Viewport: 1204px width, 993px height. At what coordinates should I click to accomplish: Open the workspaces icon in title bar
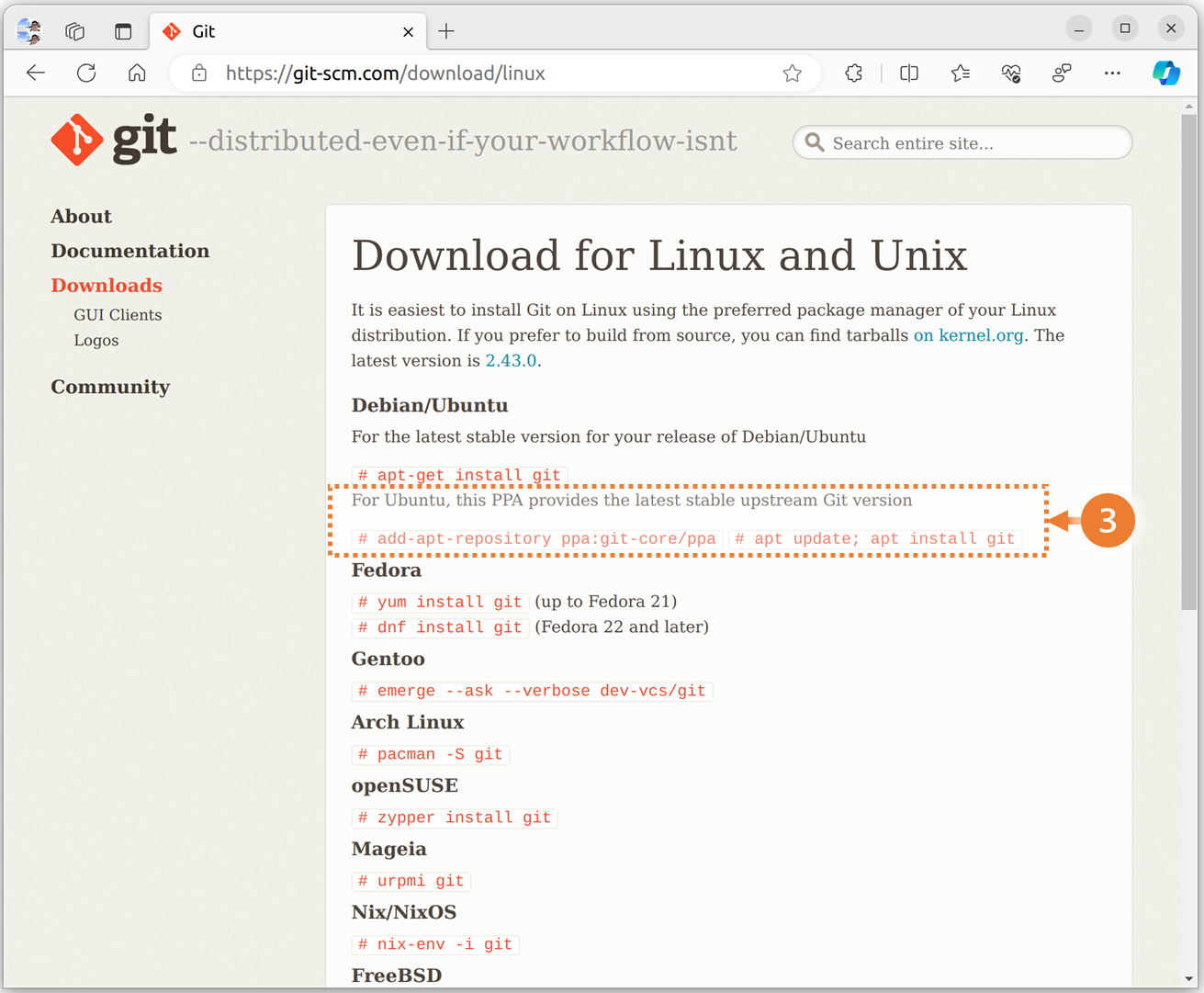75,31
